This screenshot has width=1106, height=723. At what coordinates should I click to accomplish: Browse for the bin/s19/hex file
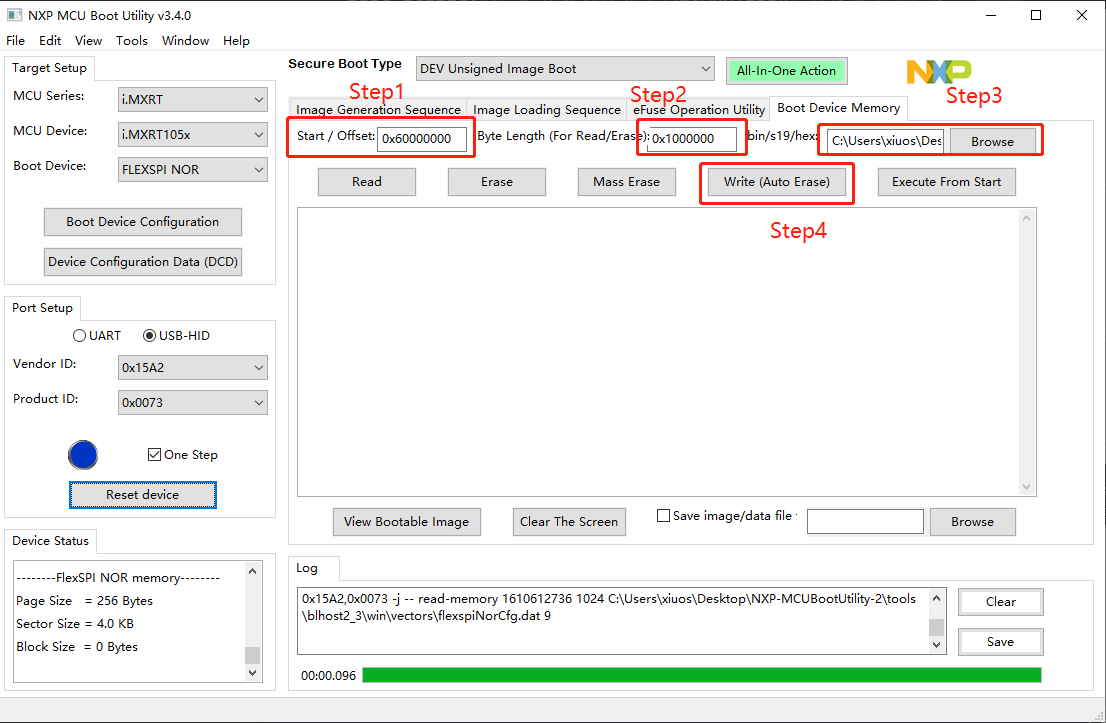(992, 141)
